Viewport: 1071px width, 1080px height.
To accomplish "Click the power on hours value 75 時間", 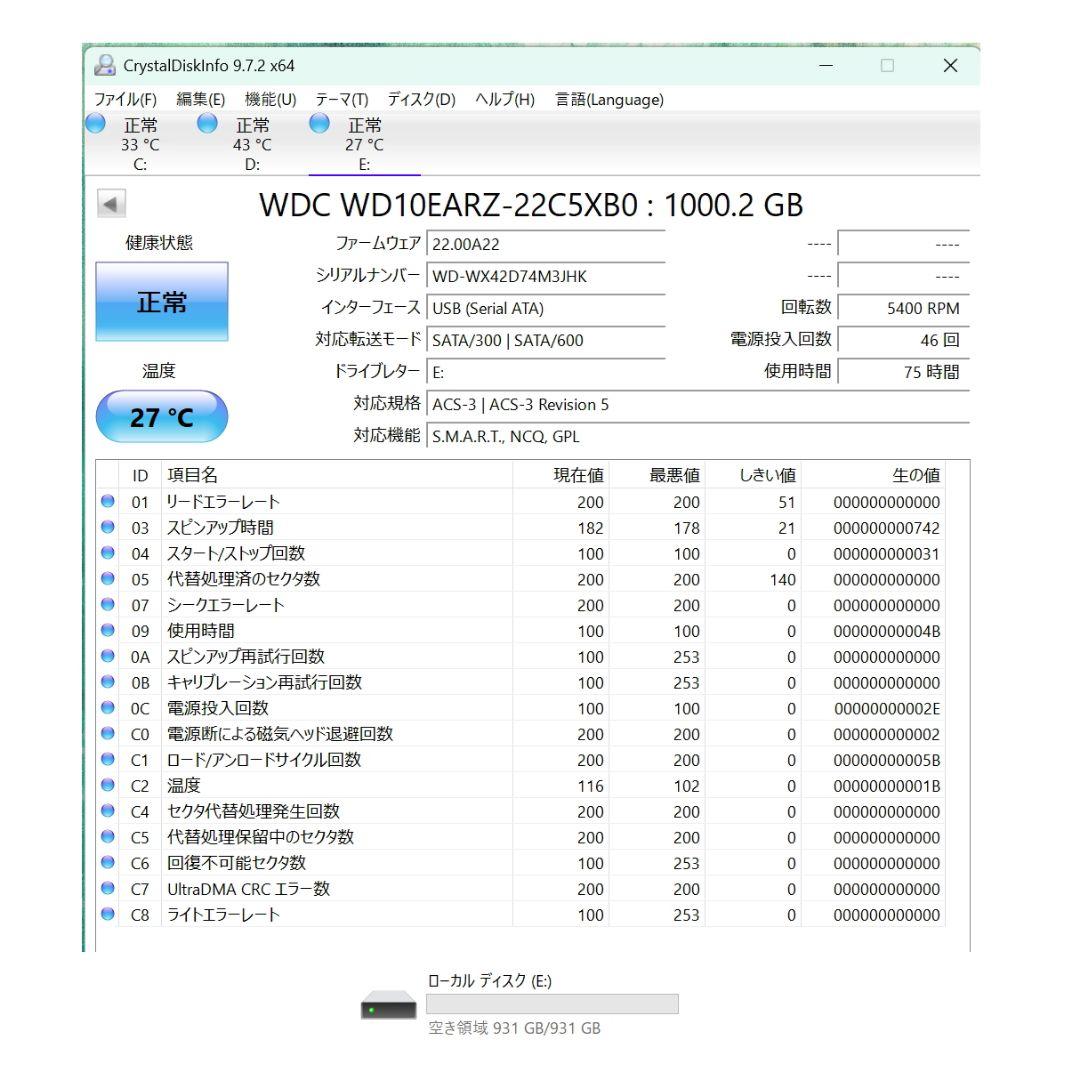I will coord(904,372).
